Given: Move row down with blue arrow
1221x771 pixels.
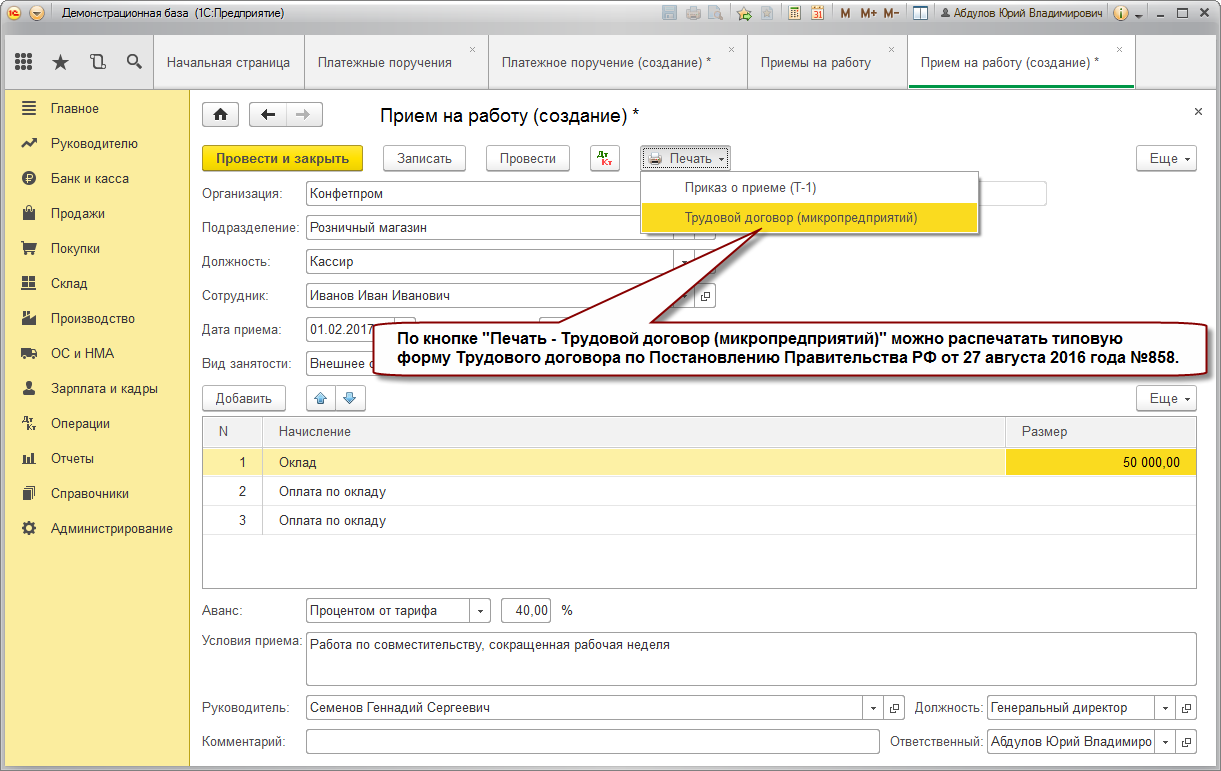Looking at the screenshot, I should (349, 398).
